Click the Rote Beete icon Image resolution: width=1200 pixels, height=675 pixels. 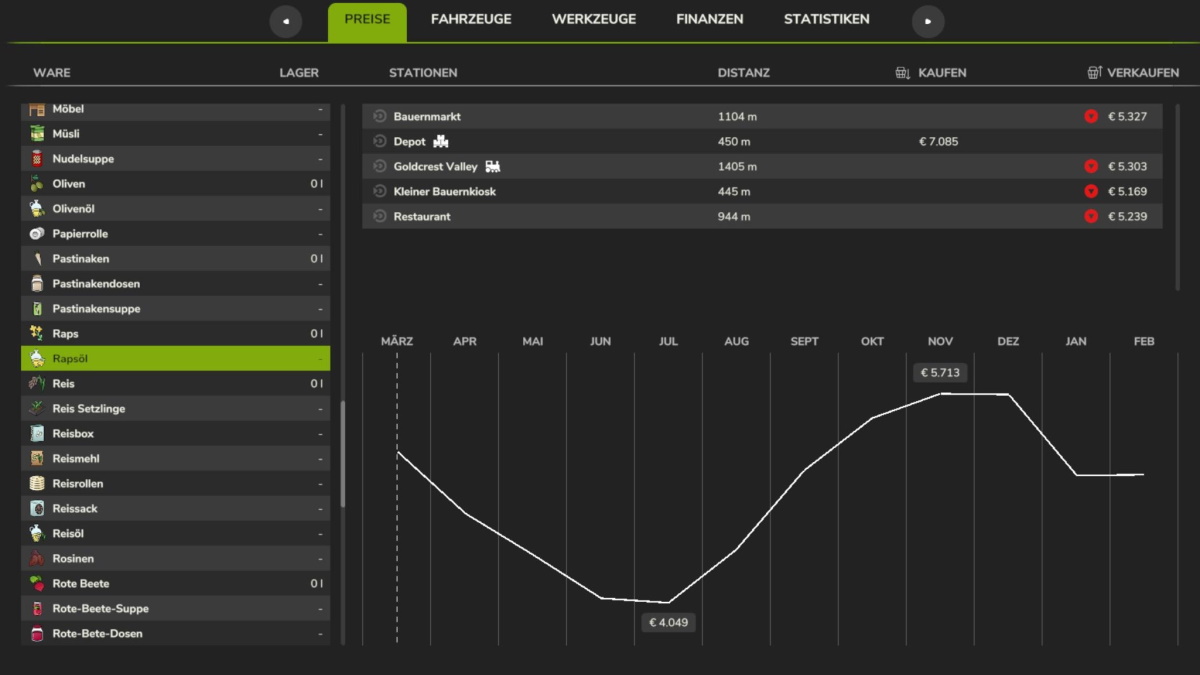[x=37, y=584]
